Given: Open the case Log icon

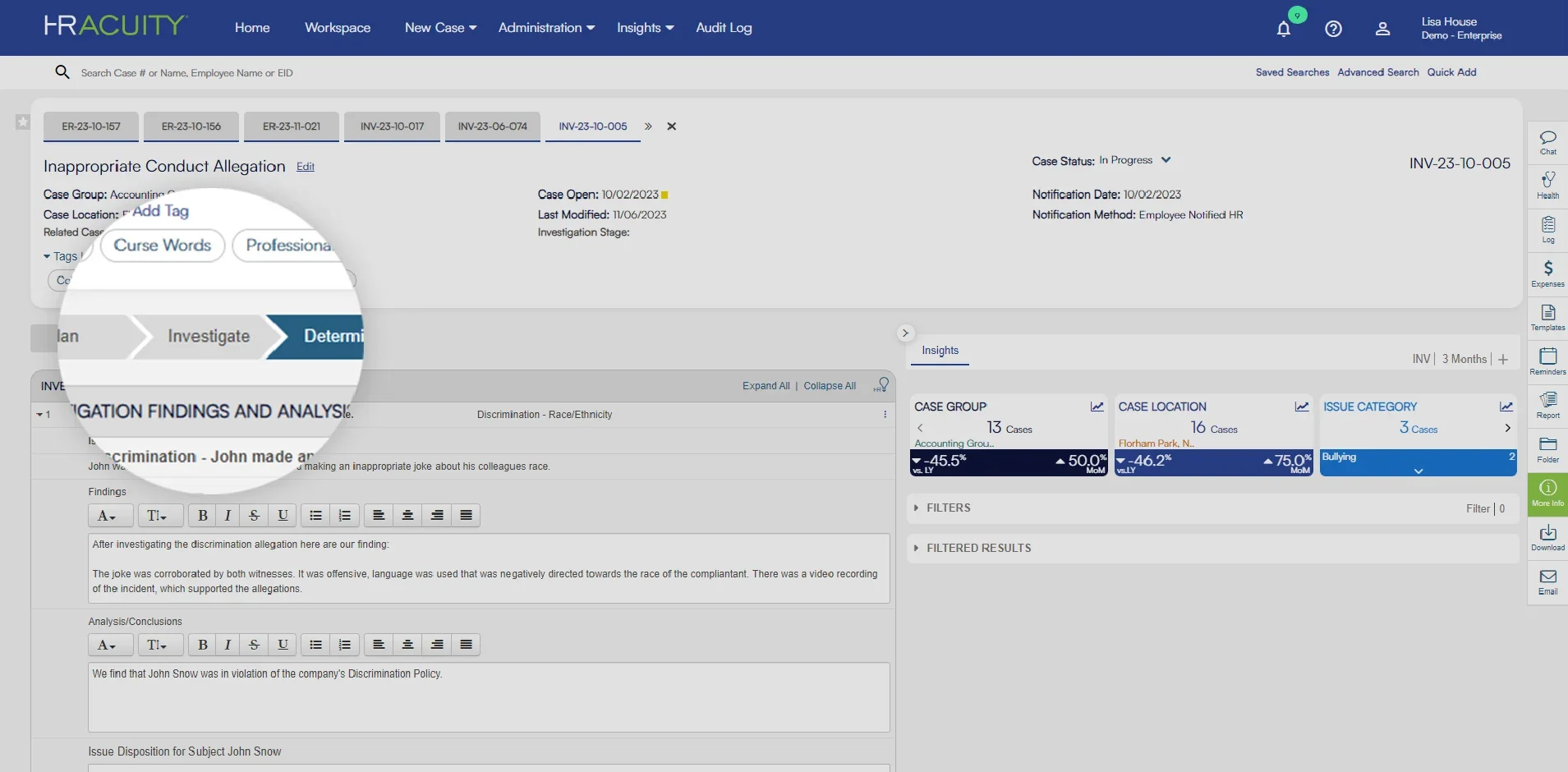Looking at the screenshot, I should tap(1548, 230).
